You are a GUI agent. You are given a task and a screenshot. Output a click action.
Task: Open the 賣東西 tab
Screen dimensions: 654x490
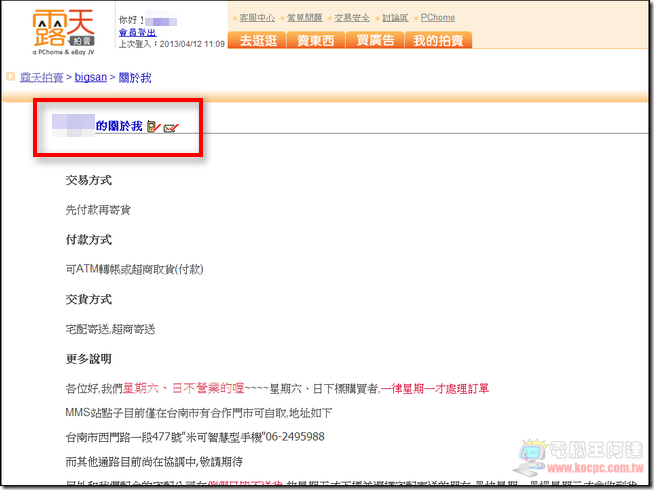pyautogui.click(x=314, y=40)
